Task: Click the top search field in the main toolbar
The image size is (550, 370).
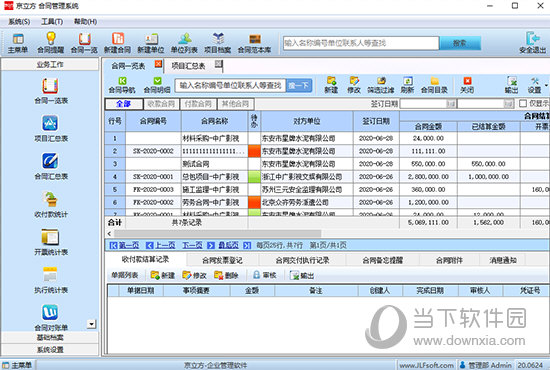Action: [361, 43]
